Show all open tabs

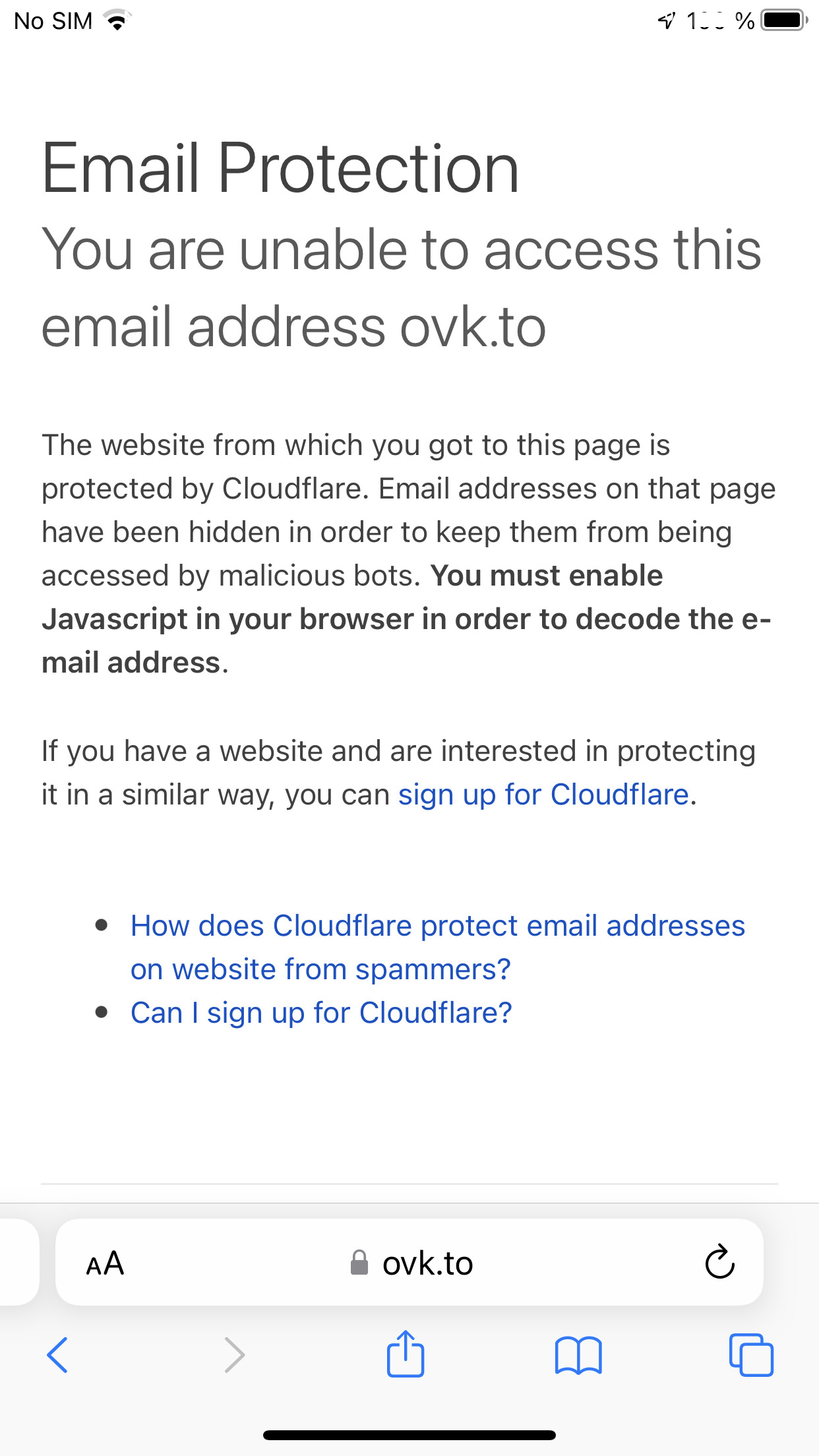point(751,1355)
